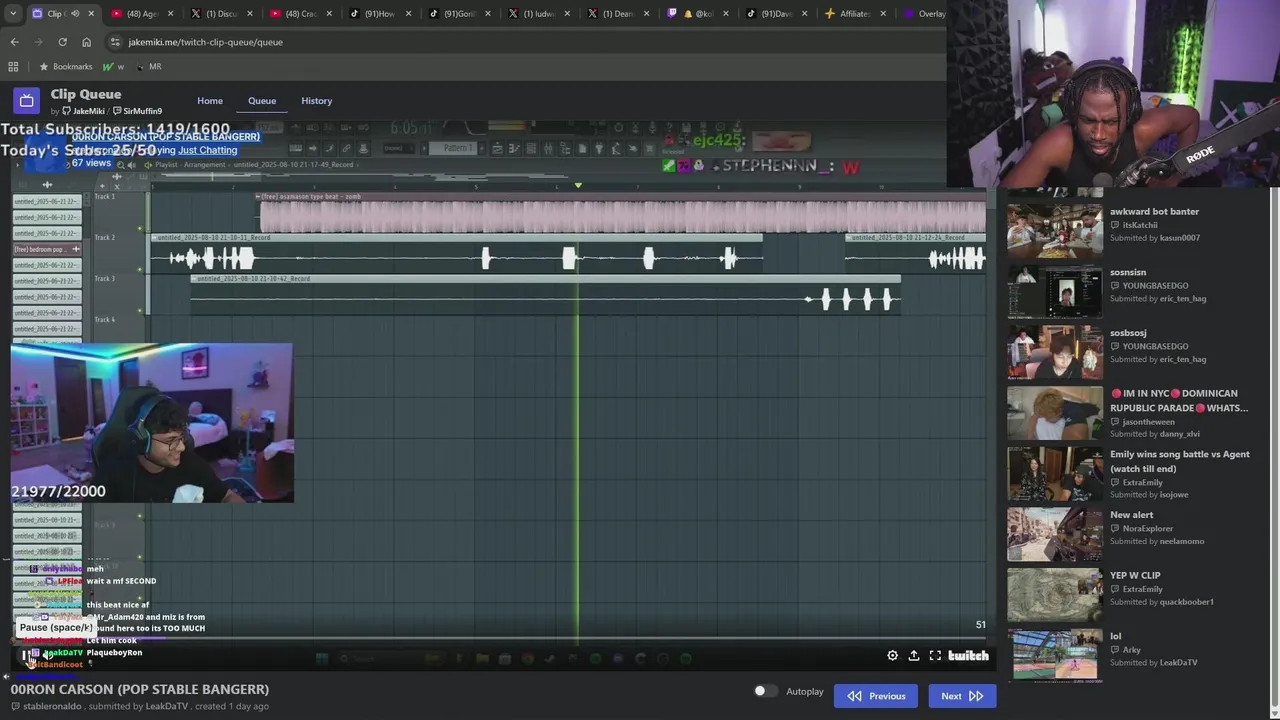Image resolution: width=1280 pixels, height=720 pixels.
Task: Go forward one page in browser
Action: (38, 42)
